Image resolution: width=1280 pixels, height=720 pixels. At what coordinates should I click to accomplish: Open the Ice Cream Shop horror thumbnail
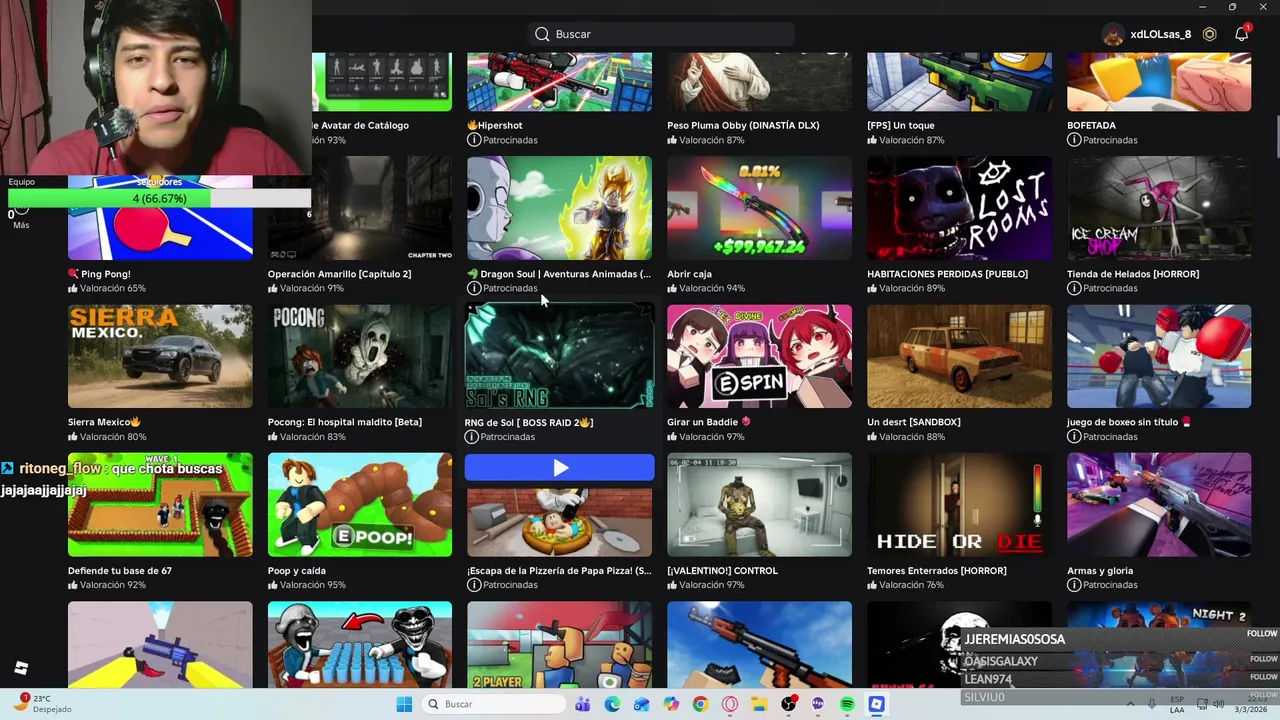click(x=1159, y=208)
